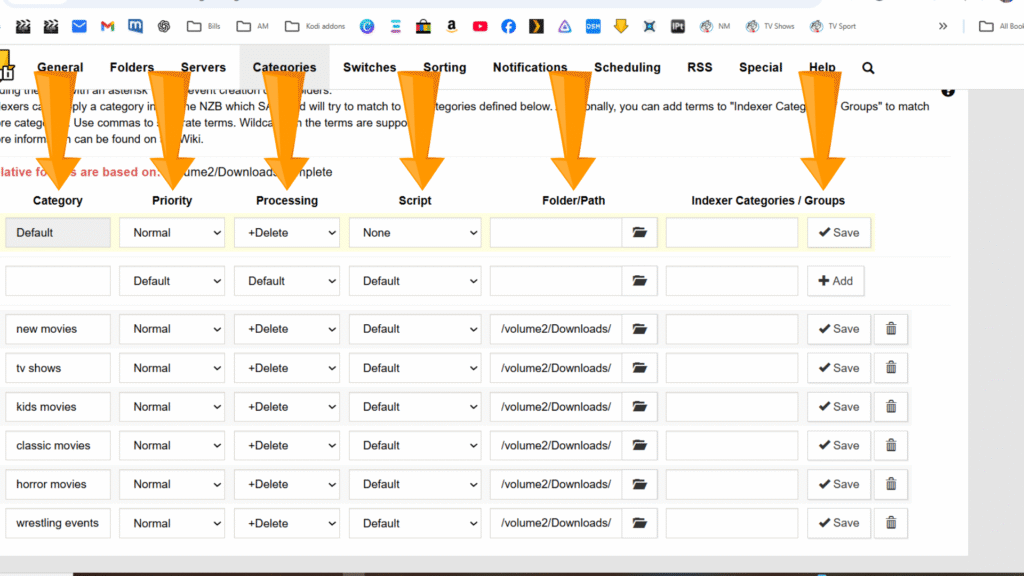Image resolution: width=1024 pixels, height=576 pixels.
Task: Click the Add button for new category
Action: tap(836, 281)
